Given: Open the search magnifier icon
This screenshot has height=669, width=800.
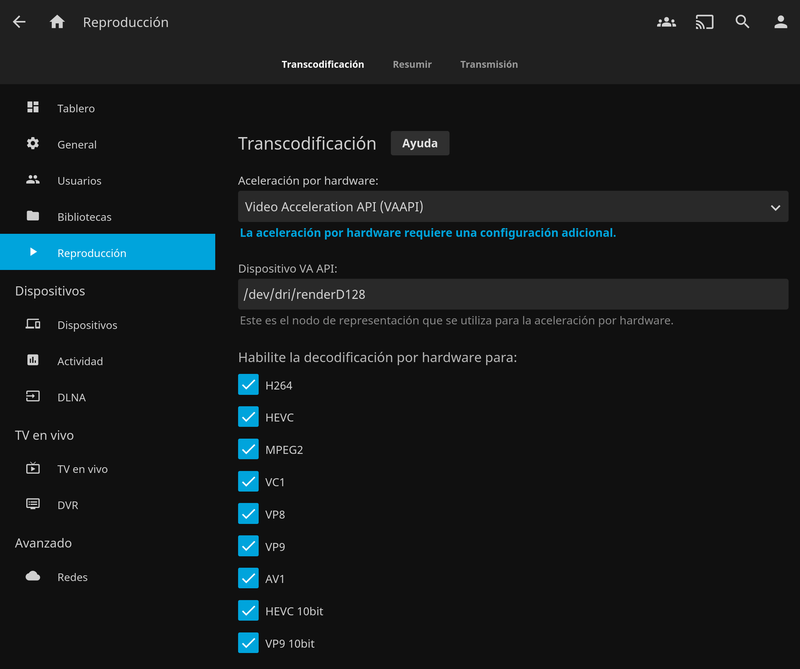Looking at the screenshot, I should pos(742,21).
